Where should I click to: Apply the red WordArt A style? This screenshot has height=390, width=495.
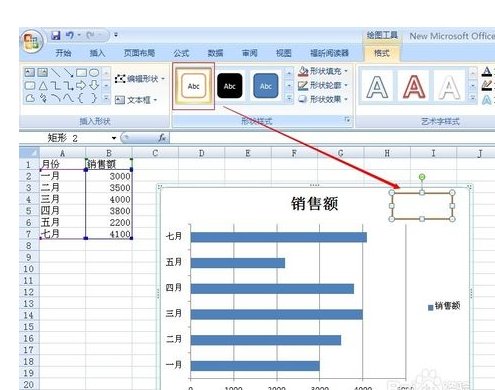[x=414, y=86]
